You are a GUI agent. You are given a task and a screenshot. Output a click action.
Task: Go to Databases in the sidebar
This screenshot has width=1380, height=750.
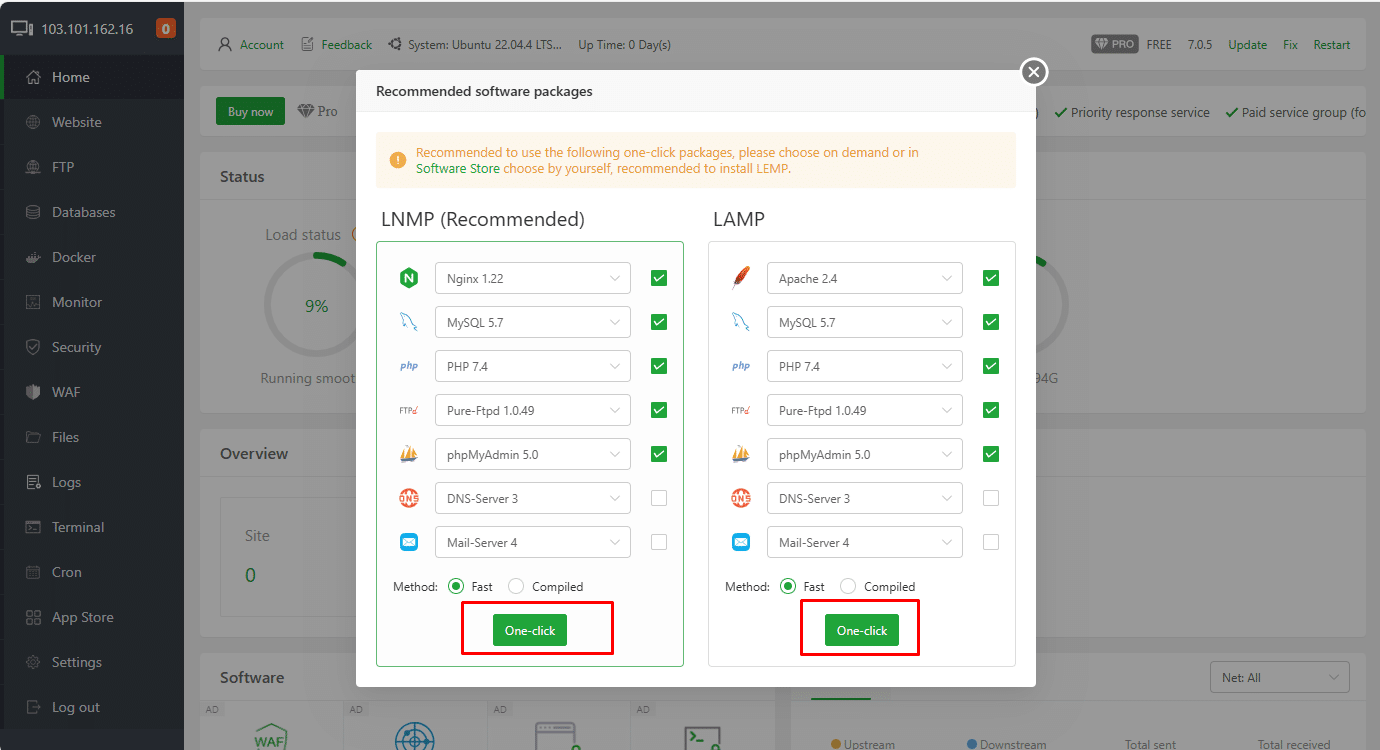click(92, 212)
